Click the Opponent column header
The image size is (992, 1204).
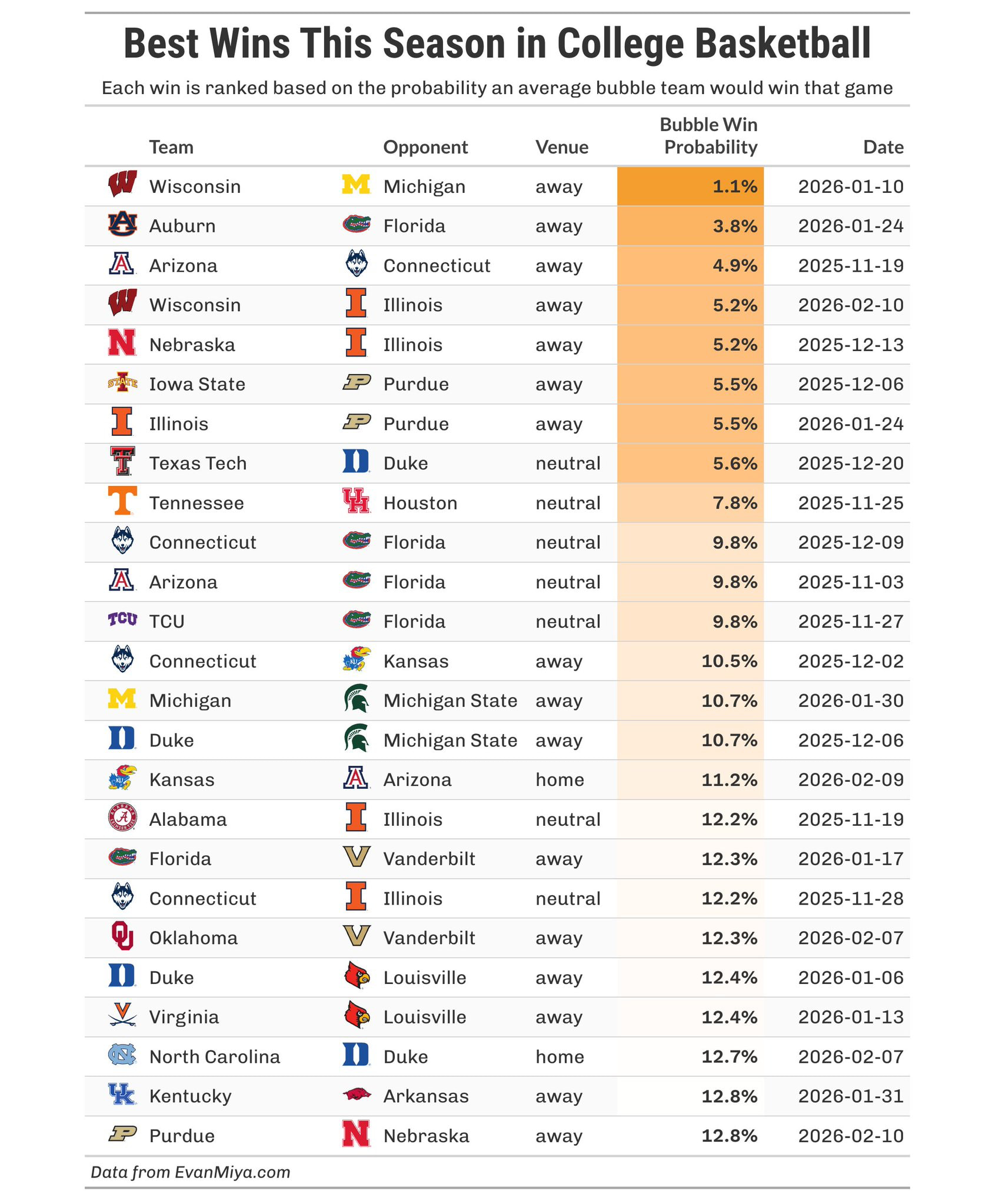pos(425,147)
